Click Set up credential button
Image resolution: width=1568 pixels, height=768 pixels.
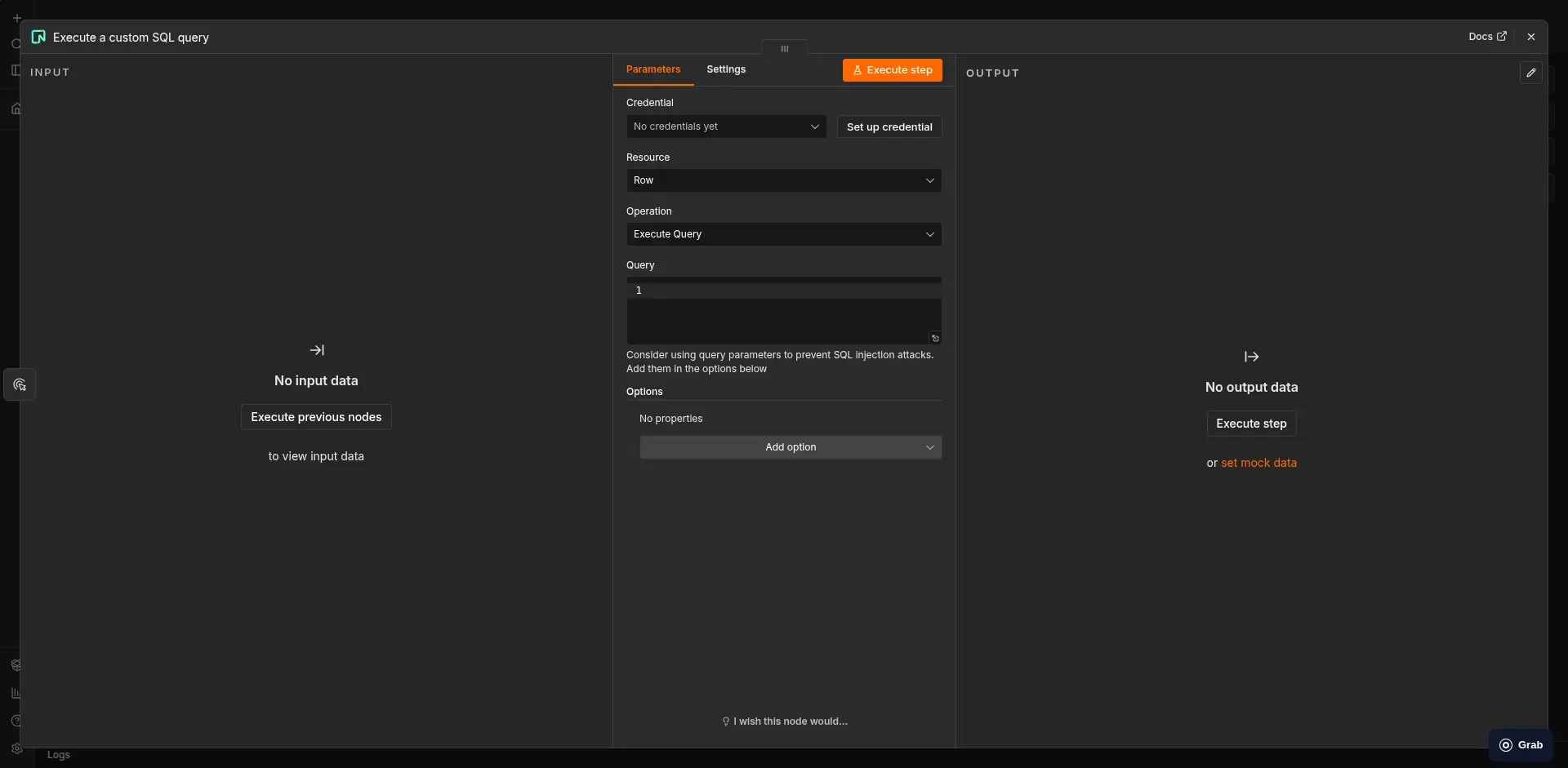pos(889,127)
